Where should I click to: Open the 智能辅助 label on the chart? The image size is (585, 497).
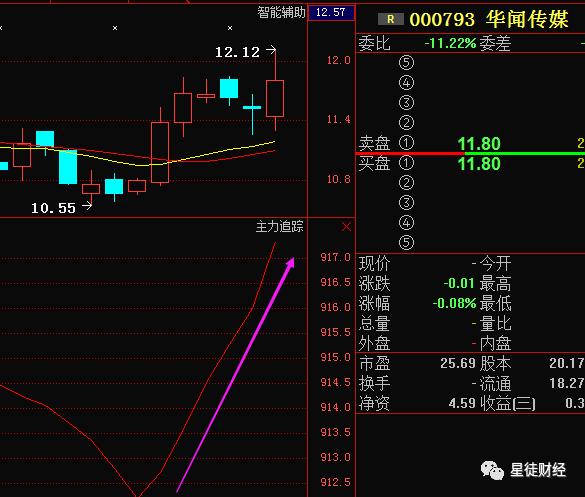coord(281,12)
